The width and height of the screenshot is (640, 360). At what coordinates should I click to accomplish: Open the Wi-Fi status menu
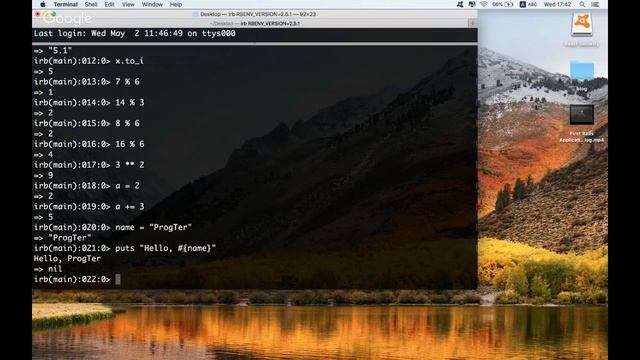tap(484, 4)
